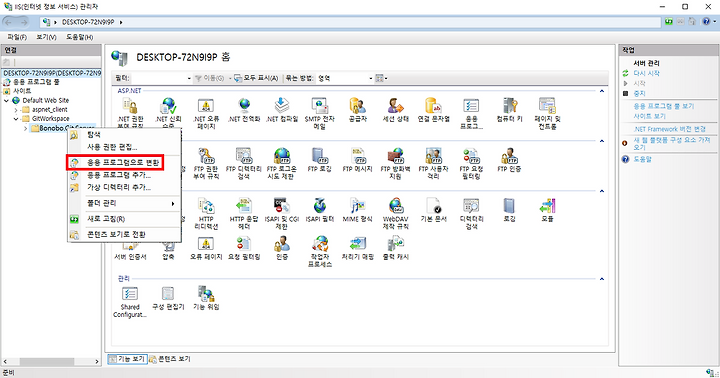Screen dimensions: 720x378
Task: Click 응용 프로그램 풀 보기 link
Action: [x=664, y=106]
